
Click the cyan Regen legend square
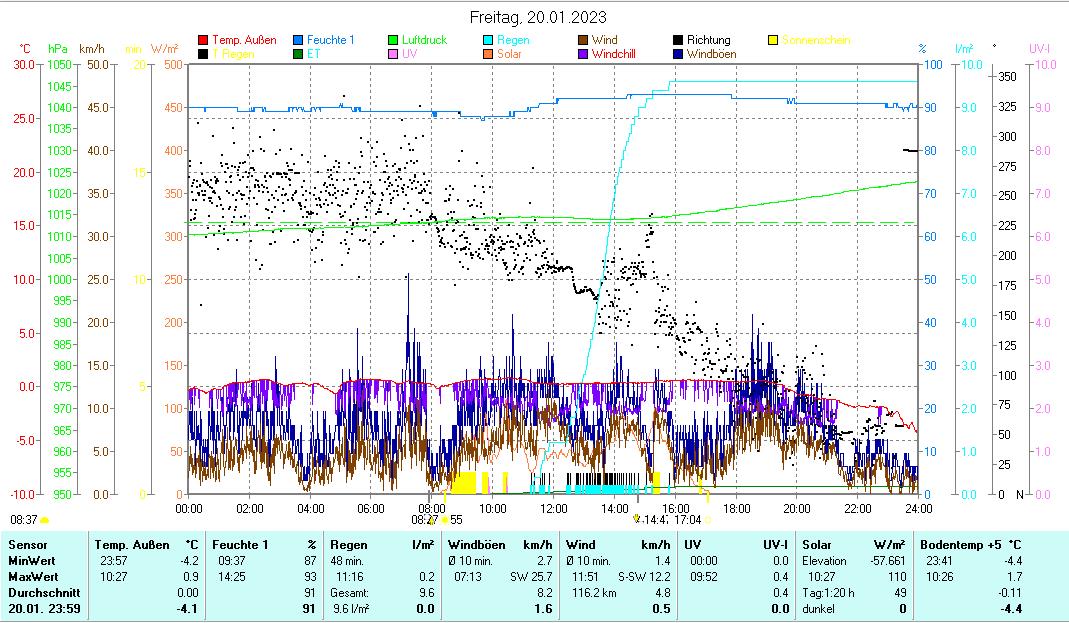tap(488, 41)
